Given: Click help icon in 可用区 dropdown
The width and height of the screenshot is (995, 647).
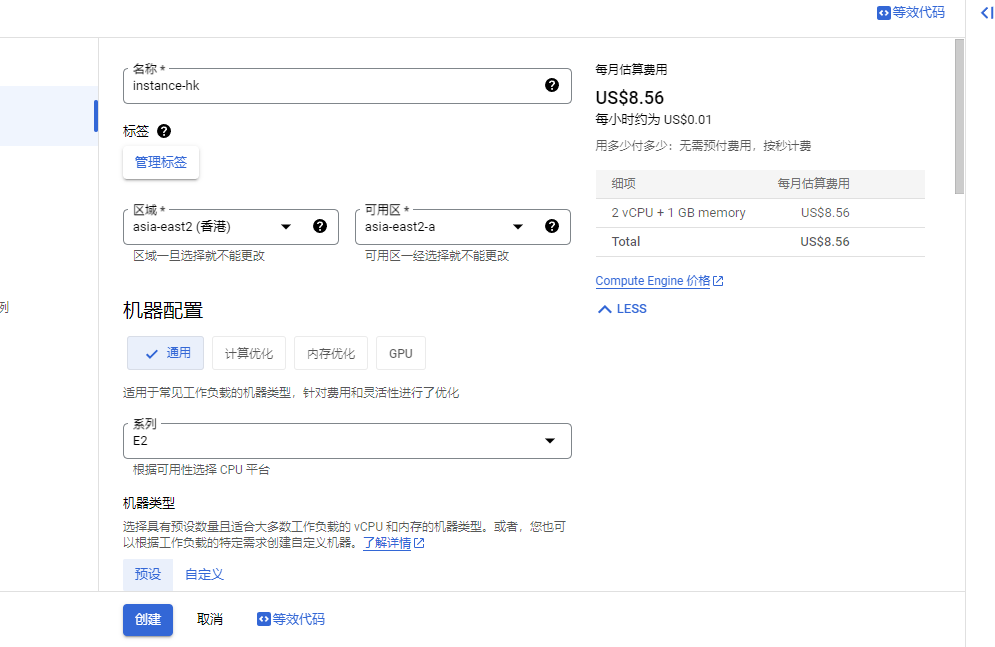Looking at the screenshot, I should pyautogui.click(x=551, y=227).
